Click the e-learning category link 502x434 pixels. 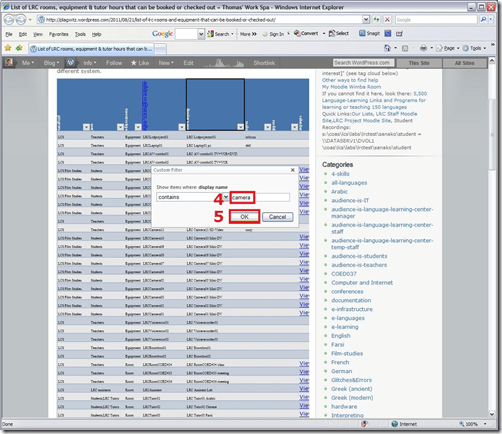click(345, 327)
